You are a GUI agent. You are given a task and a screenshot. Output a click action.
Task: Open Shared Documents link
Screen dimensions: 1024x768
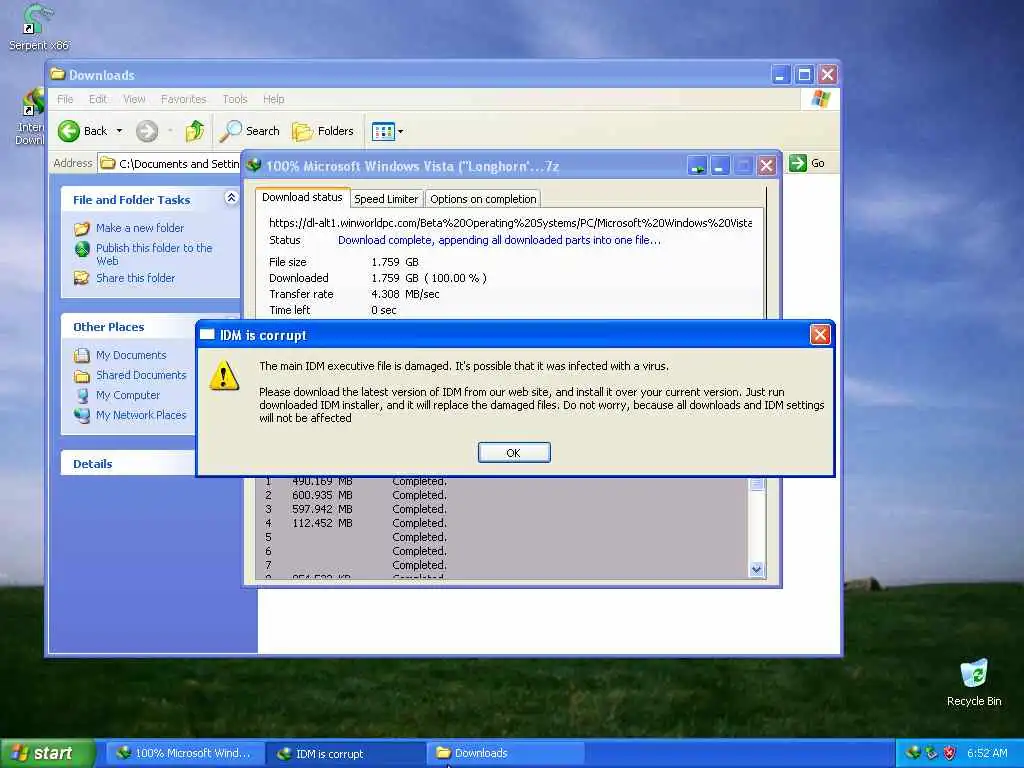click(141, 376)
